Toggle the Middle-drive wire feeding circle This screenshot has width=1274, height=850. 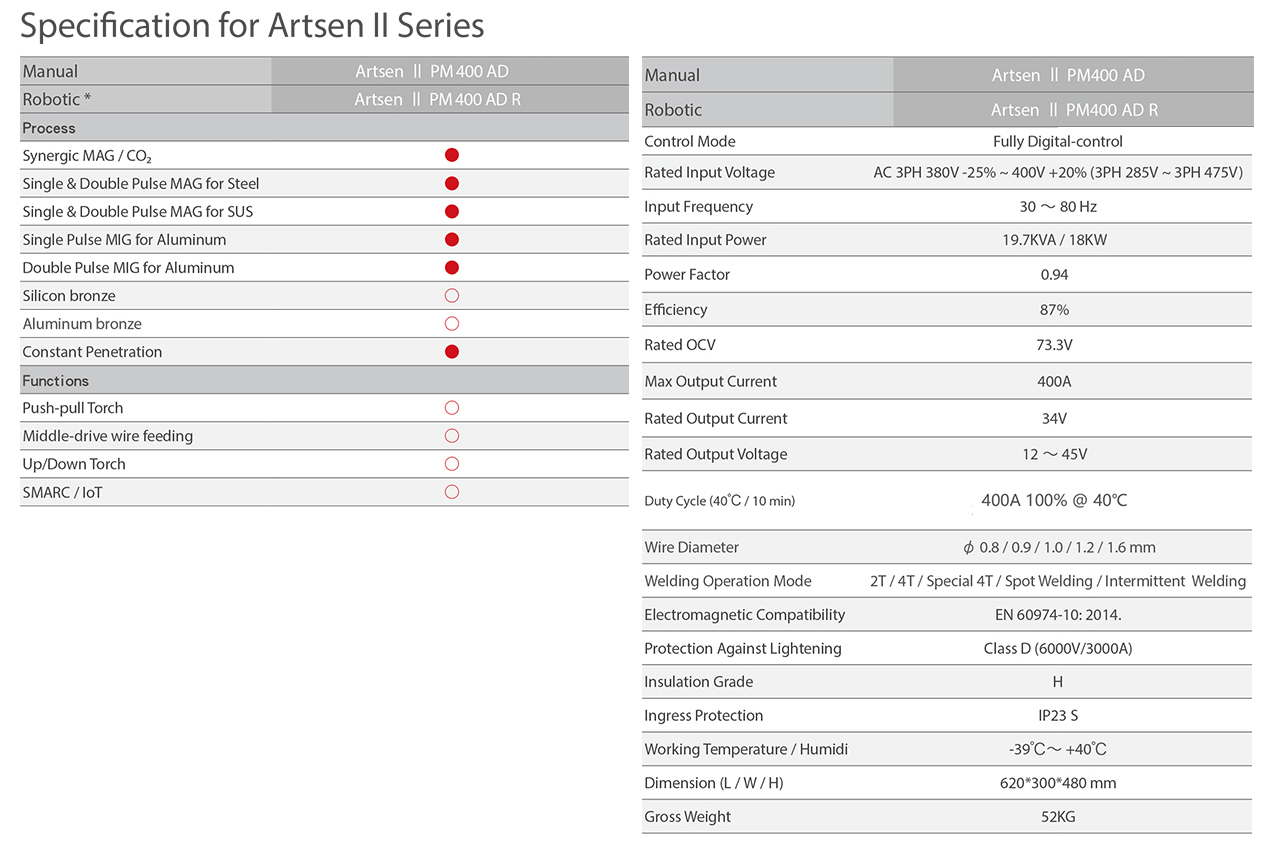click(451, 435)
